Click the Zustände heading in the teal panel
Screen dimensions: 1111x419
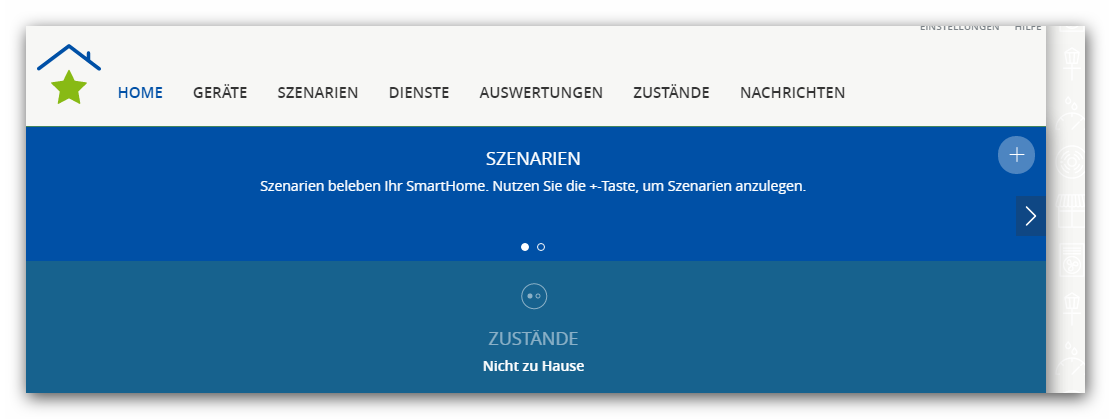coord(533,339)
